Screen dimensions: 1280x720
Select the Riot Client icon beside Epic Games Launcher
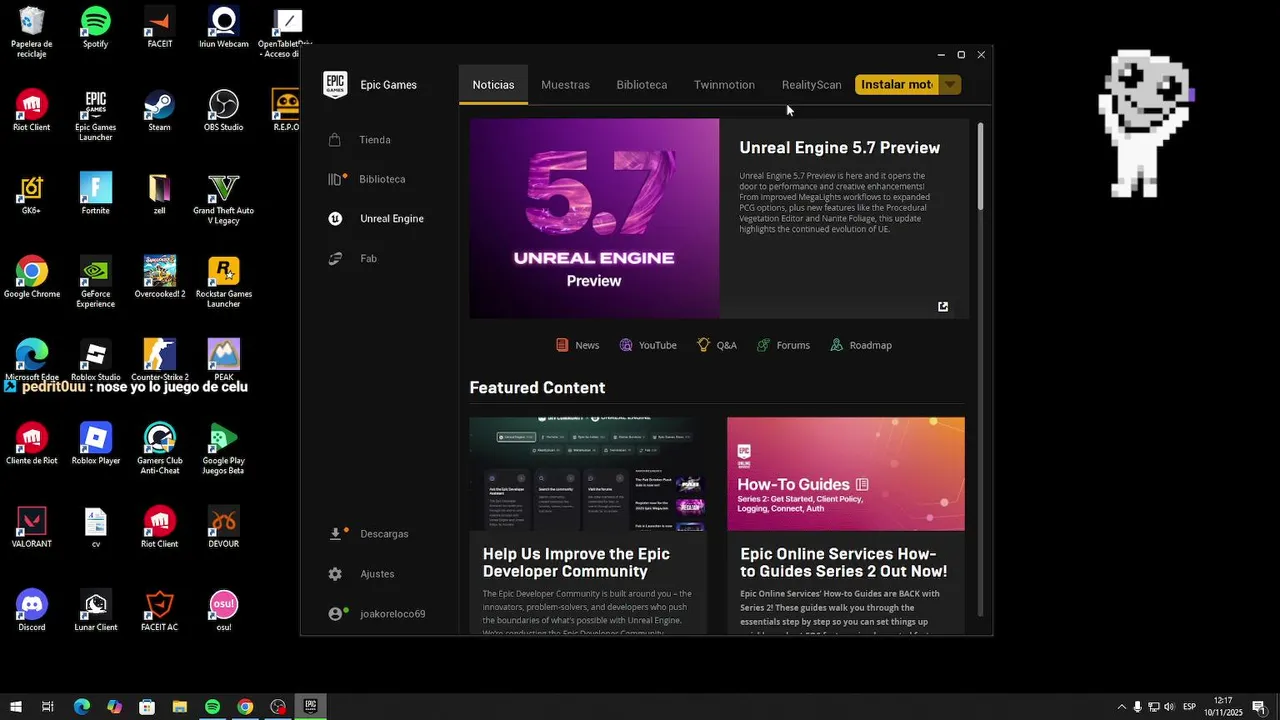pyautogui.click(x=31, y=111)
